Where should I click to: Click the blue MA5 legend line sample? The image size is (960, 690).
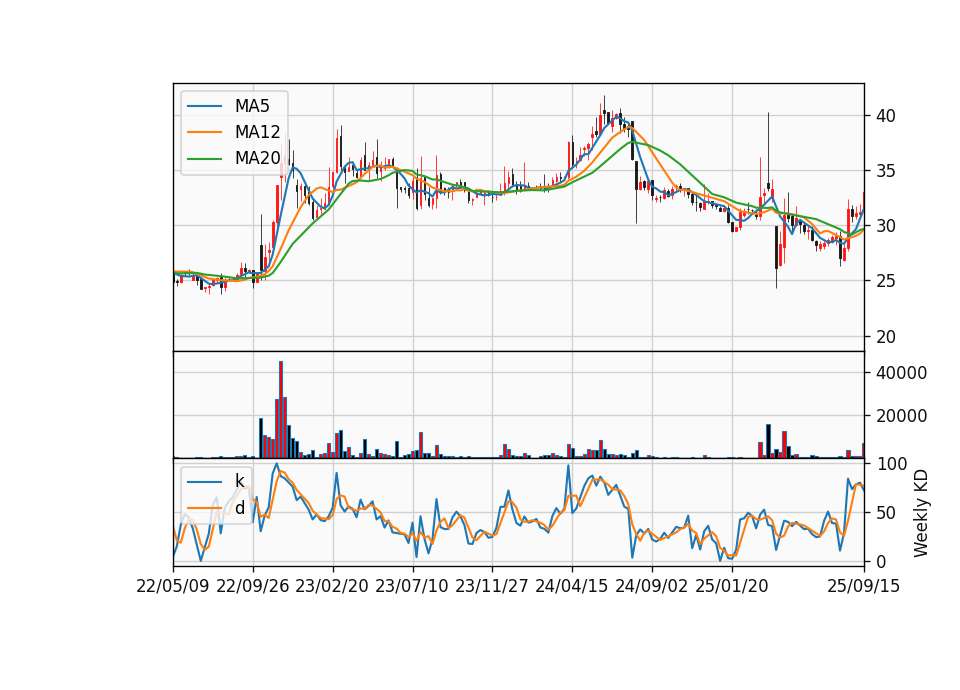tap(204, 107)
